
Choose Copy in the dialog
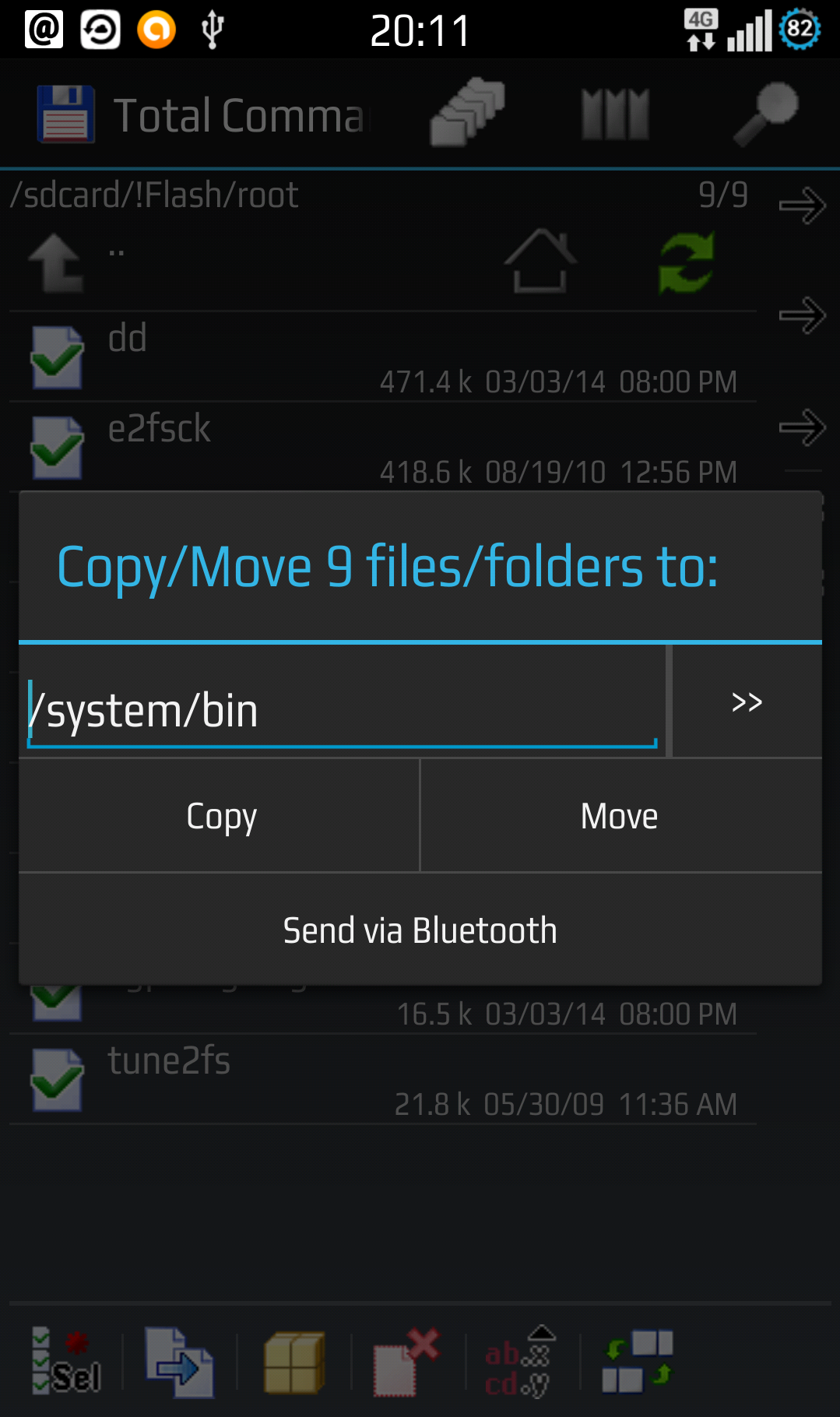click(x=220, y=816)
